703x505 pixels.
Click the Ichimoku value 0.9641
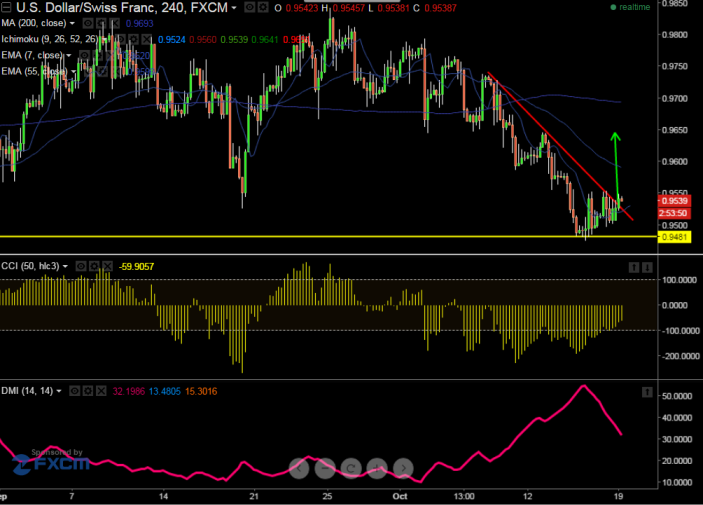coord(265,39)
